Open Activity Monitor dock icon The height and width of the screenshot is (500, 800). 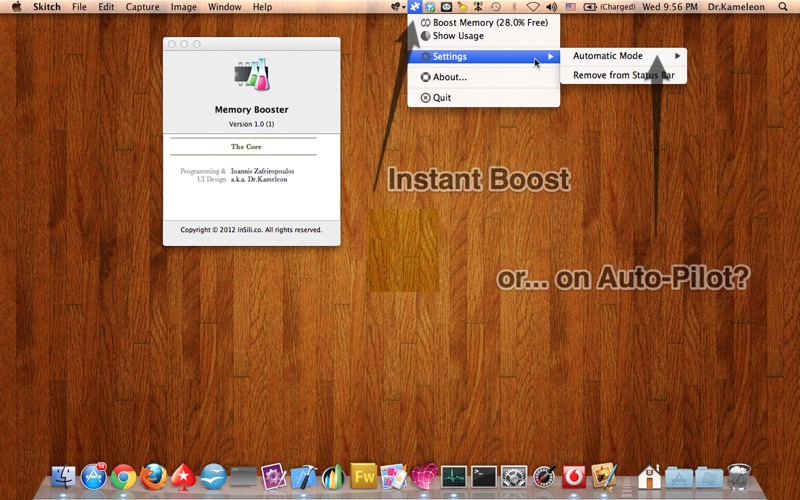[x=454, y=477]
